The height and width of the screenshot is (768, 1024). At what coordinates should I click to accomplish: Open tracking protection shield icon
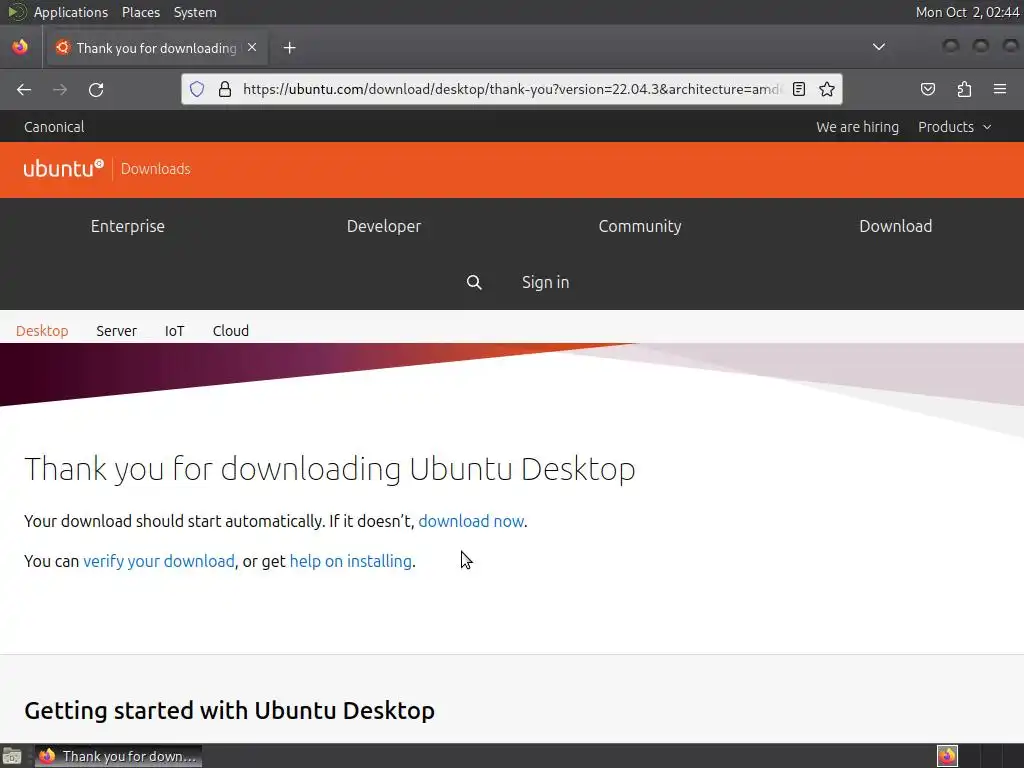coord(197,89)
